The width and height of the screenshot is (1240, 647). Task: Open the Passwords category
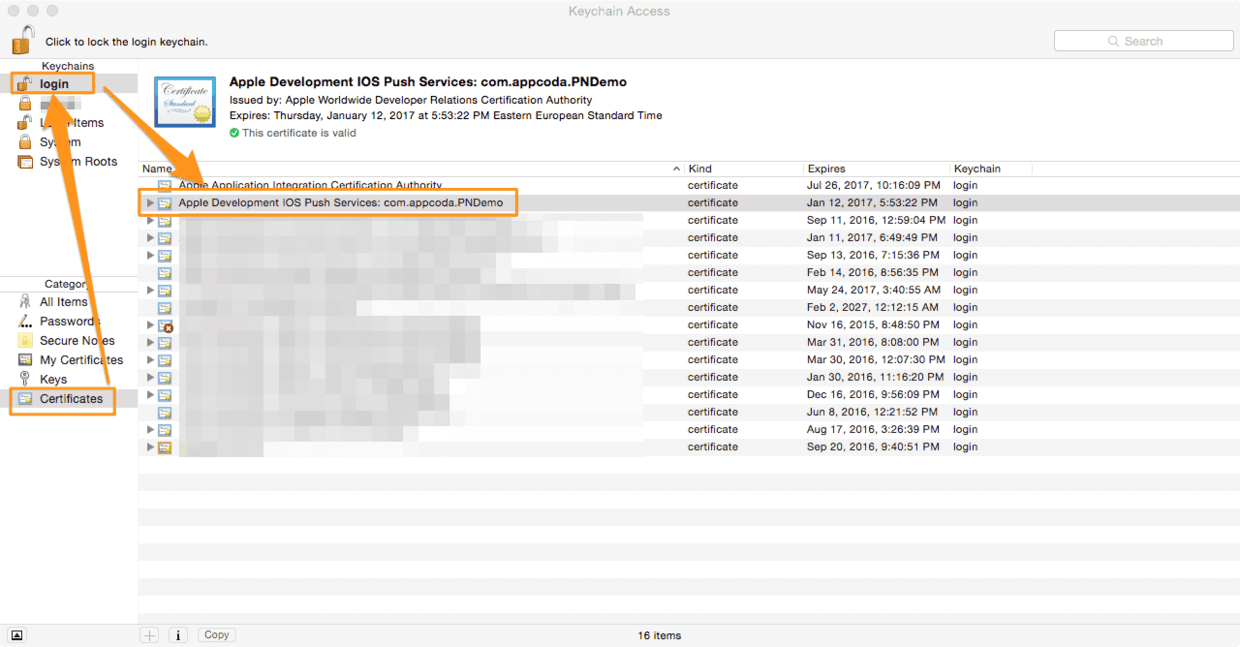[70, 321]
